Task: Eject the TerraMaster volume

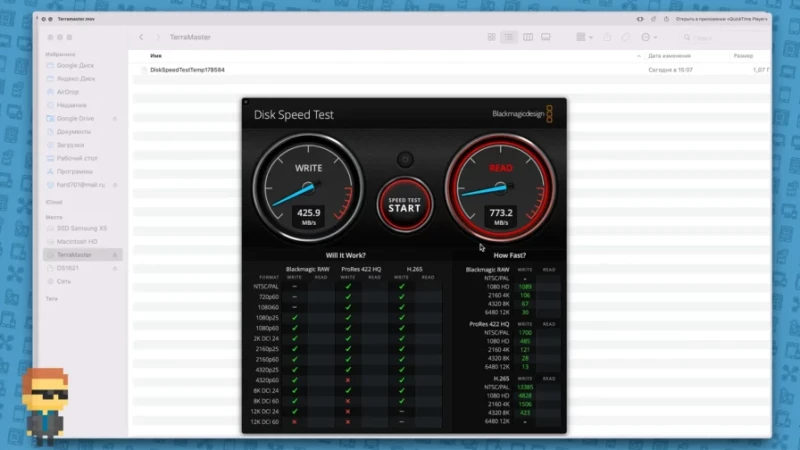Action: tap(115, 255)
